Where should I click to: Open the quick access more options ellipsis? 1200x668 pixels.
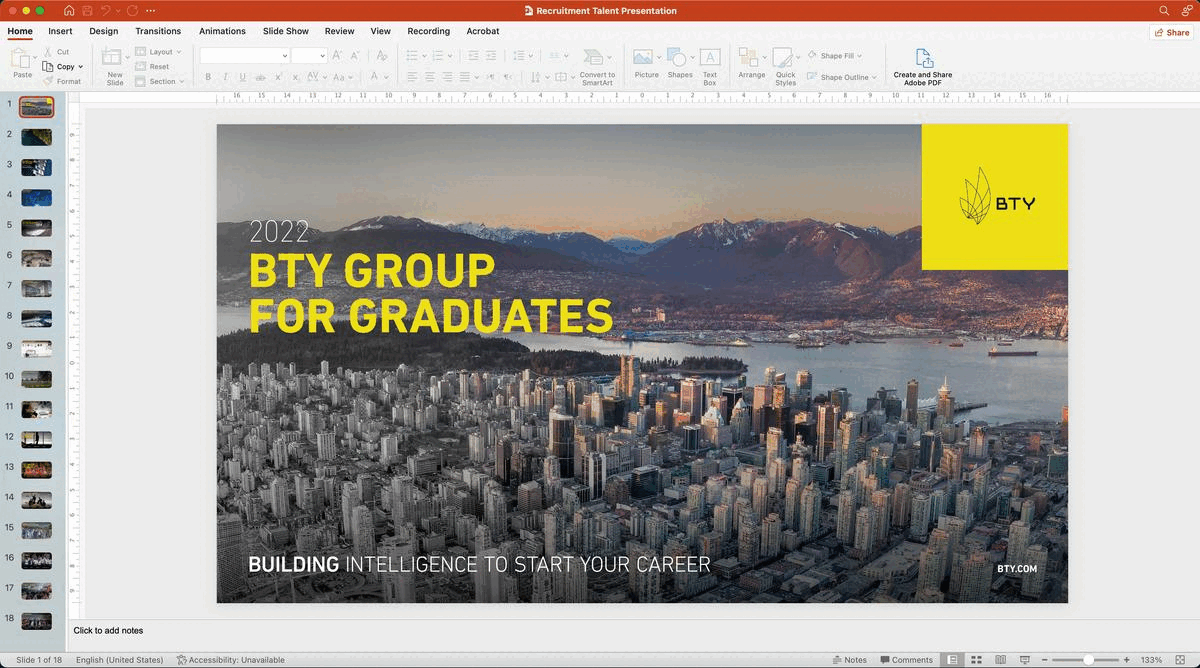pyautogui.click(x=150, y=10)
